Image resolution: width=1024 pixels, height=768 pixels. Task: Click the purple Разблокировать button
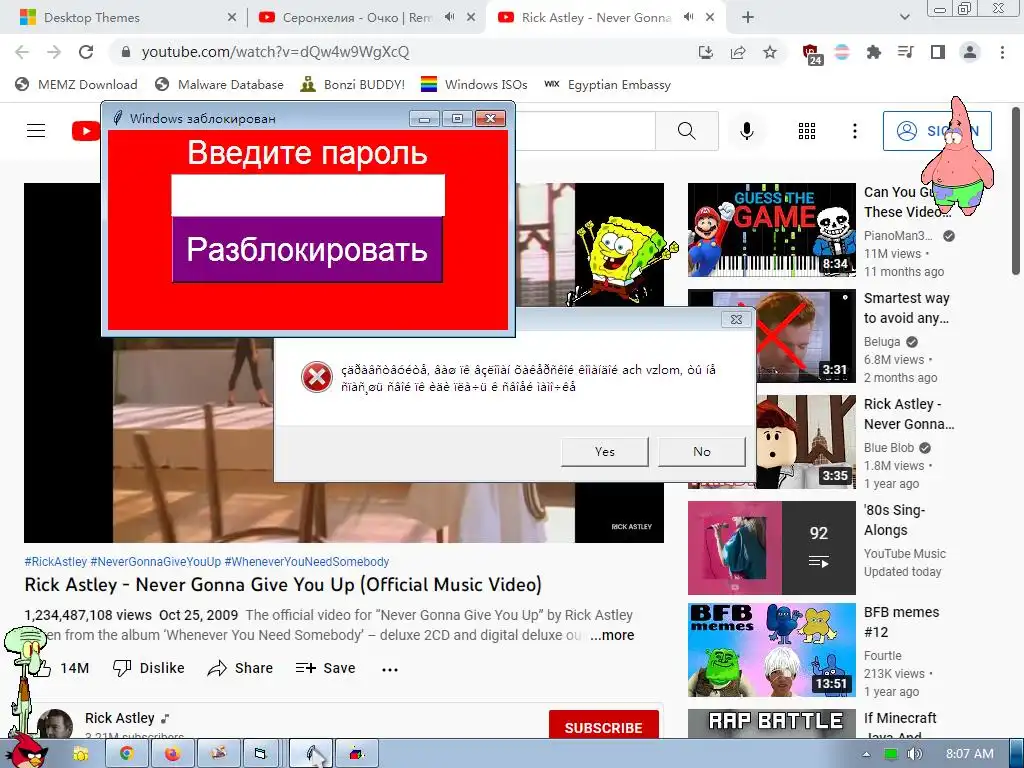click(x=308, y=249)
